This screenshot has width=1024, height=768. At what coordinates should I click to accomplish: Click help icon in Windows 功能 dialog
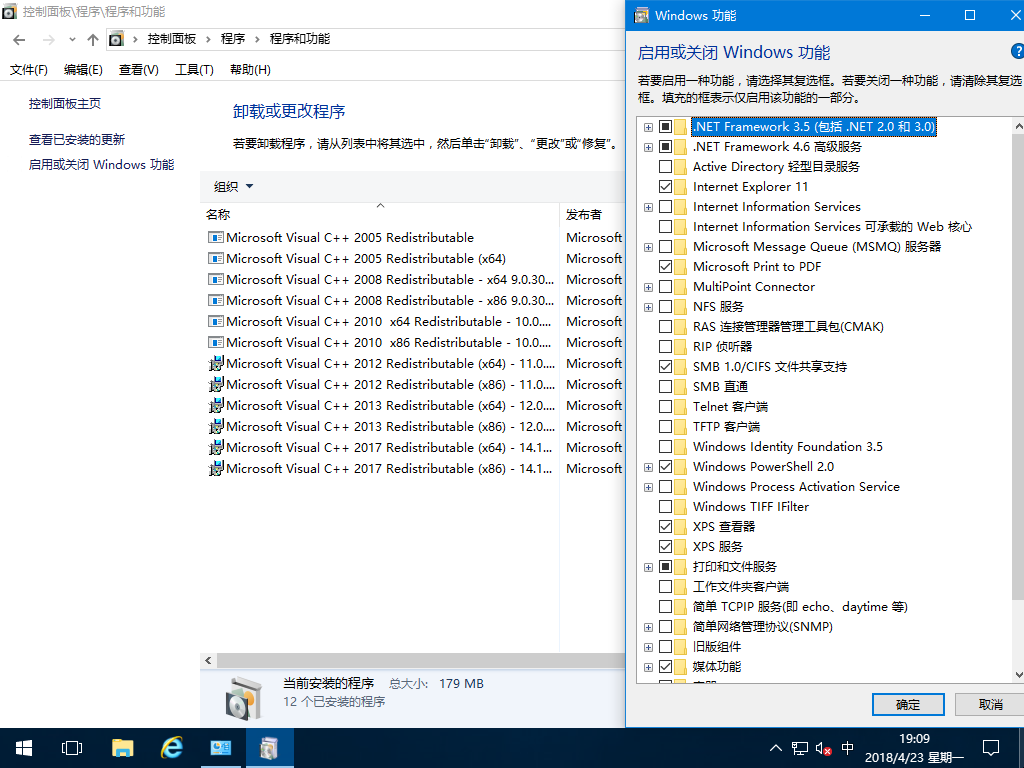(x=1017, y=52)
